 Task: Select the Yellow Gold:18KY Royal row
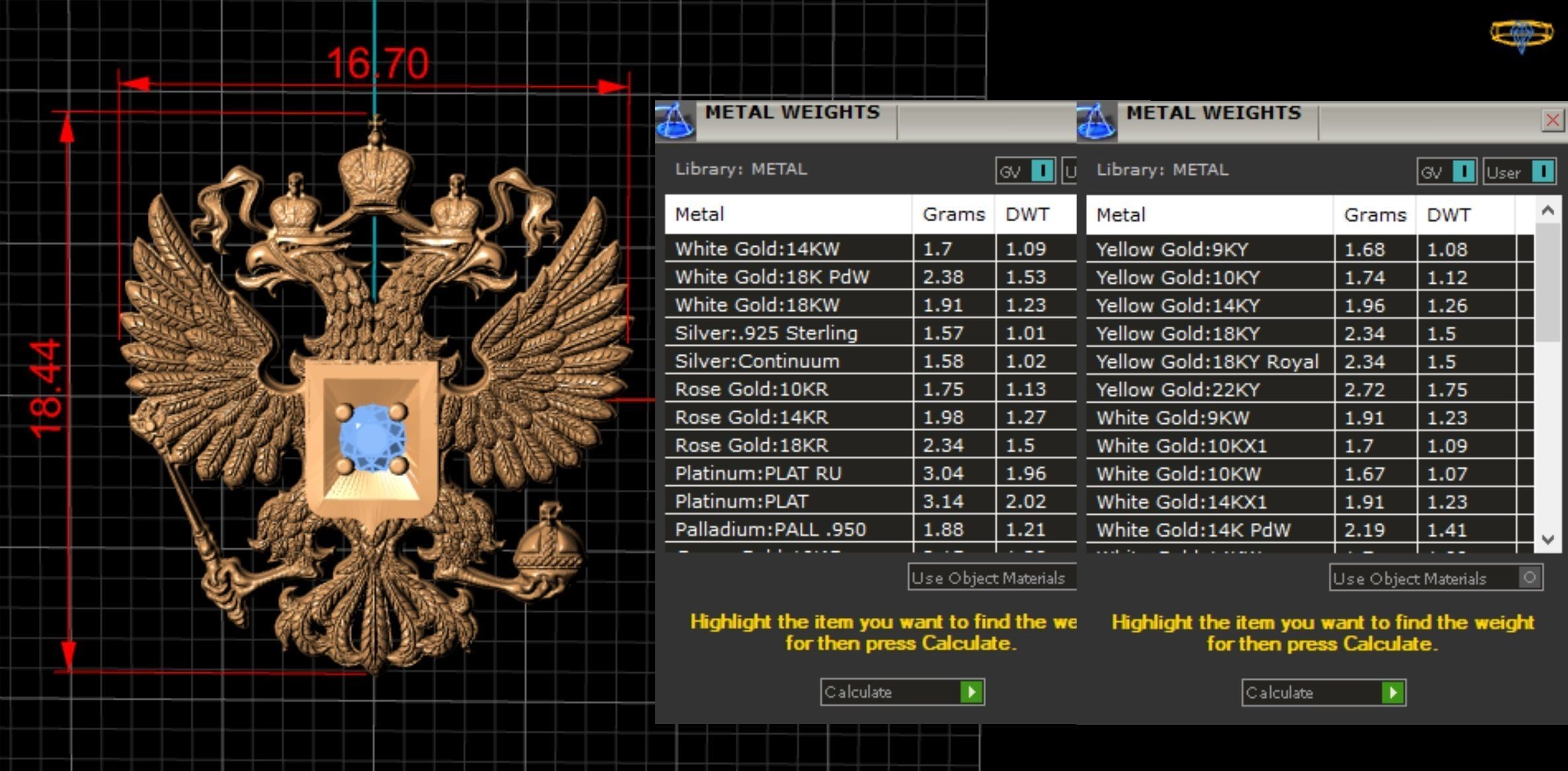point(1310,362)
